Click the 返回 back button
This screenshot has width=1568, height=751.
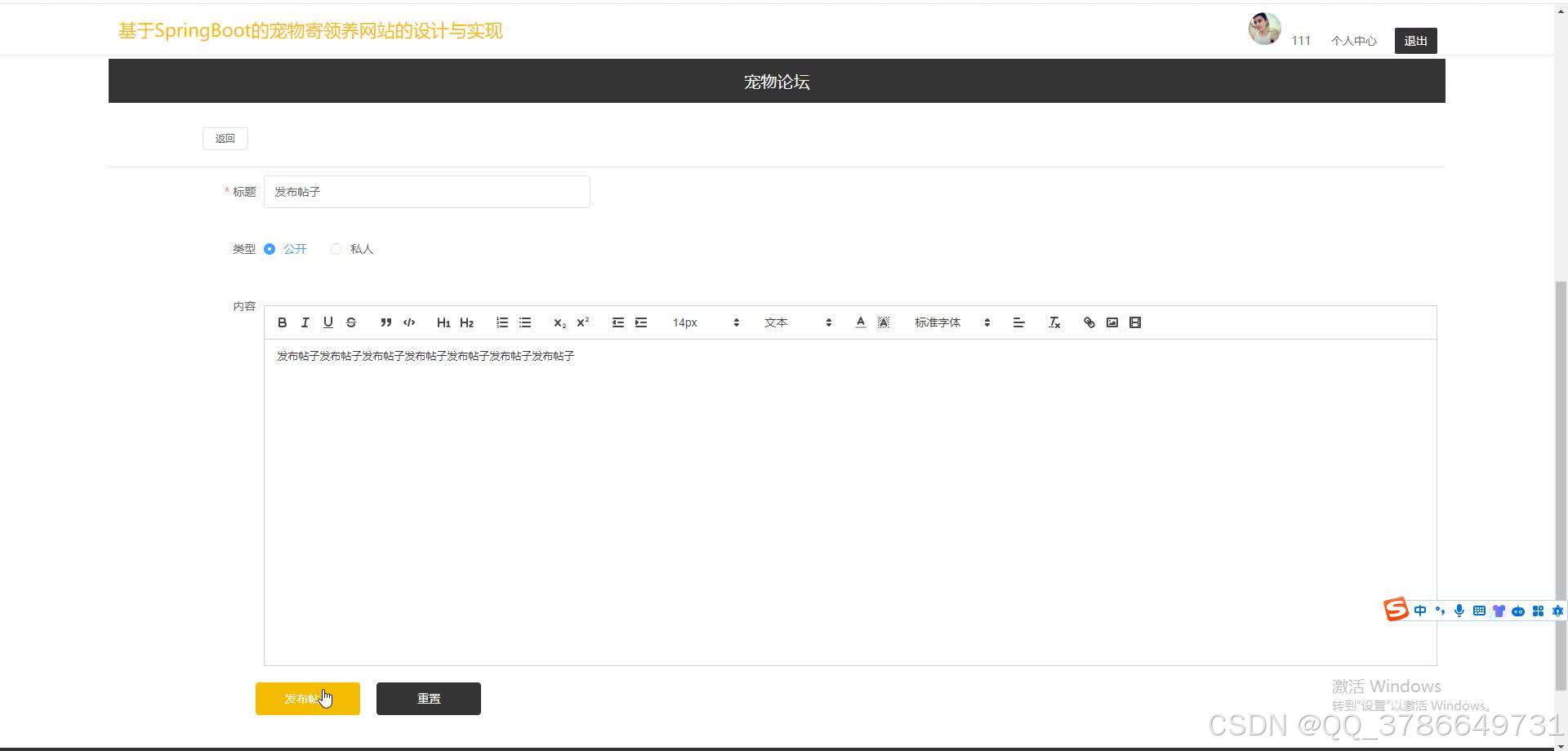tap(225, 139)
